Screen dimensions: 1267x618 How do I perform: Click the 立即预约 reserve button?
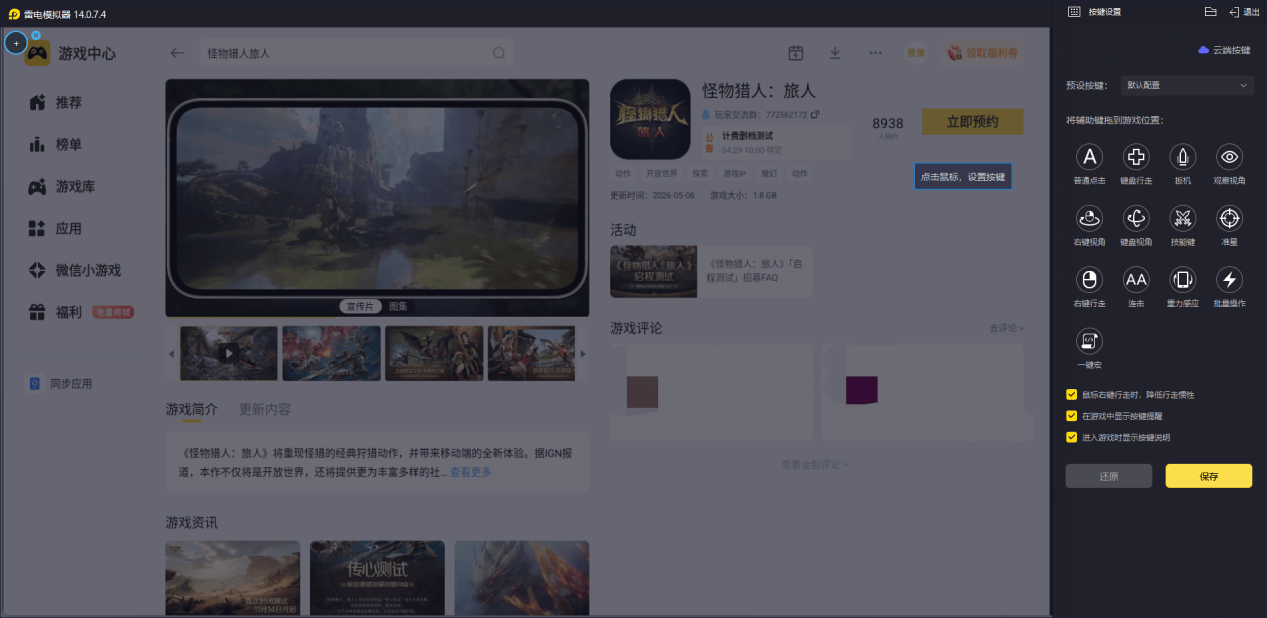[972, 121]
